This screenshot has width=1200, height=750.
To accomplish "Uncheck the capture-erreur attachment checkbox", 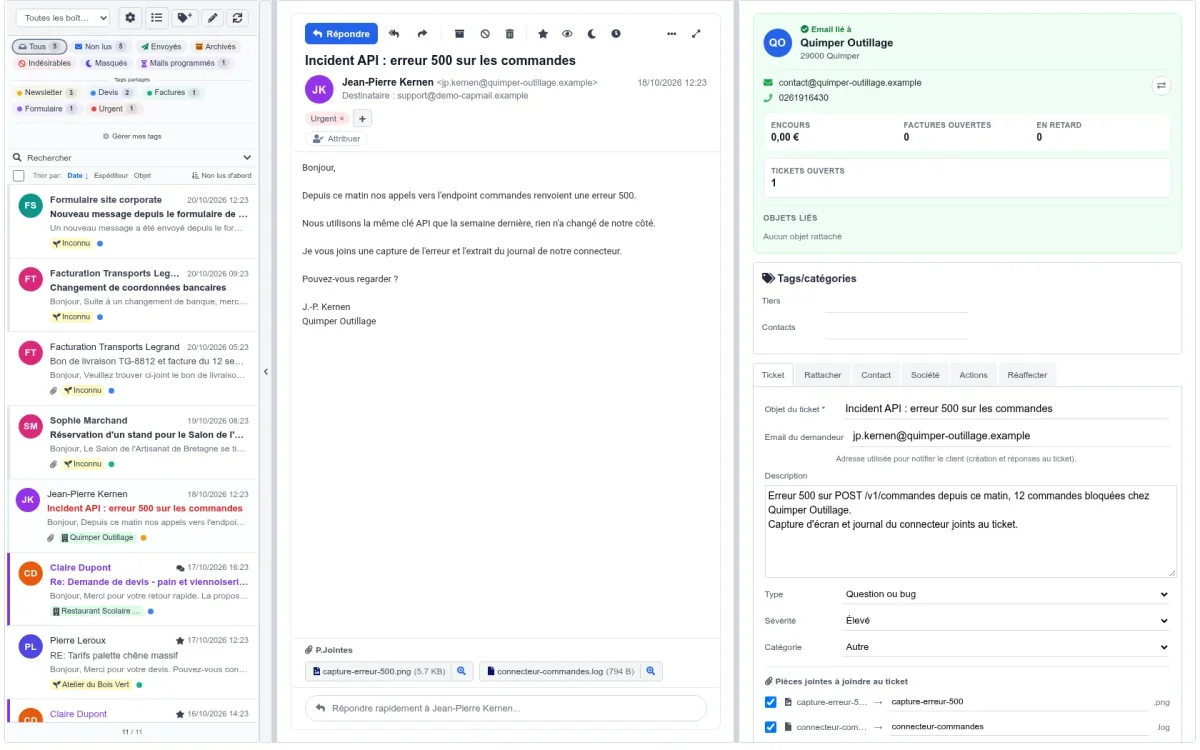I will click(770, 702).
